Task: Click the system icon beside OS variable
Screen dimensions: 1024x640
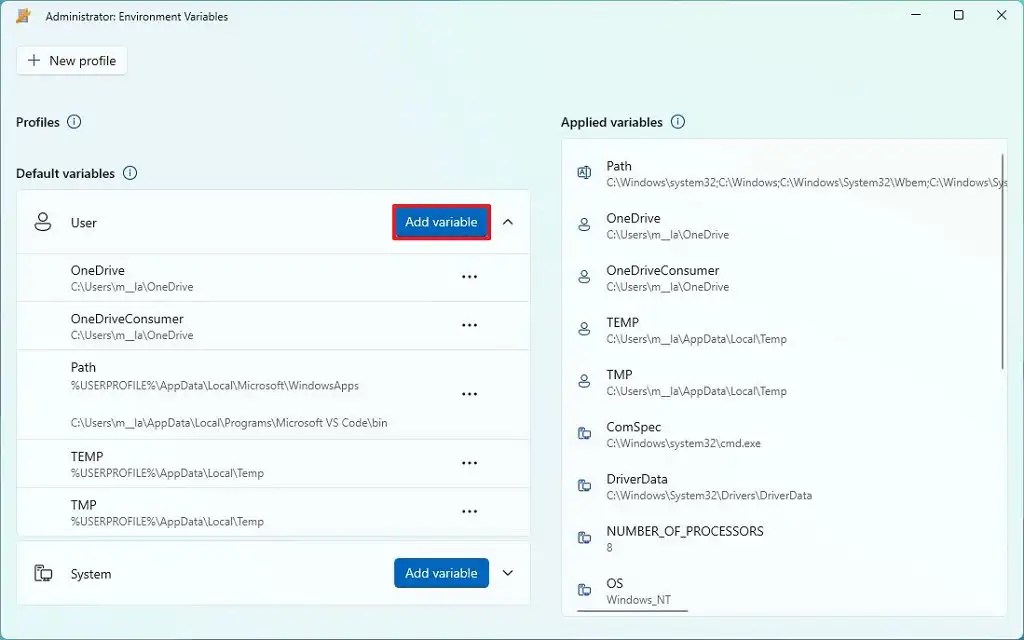Action: [x=584, y=590]
